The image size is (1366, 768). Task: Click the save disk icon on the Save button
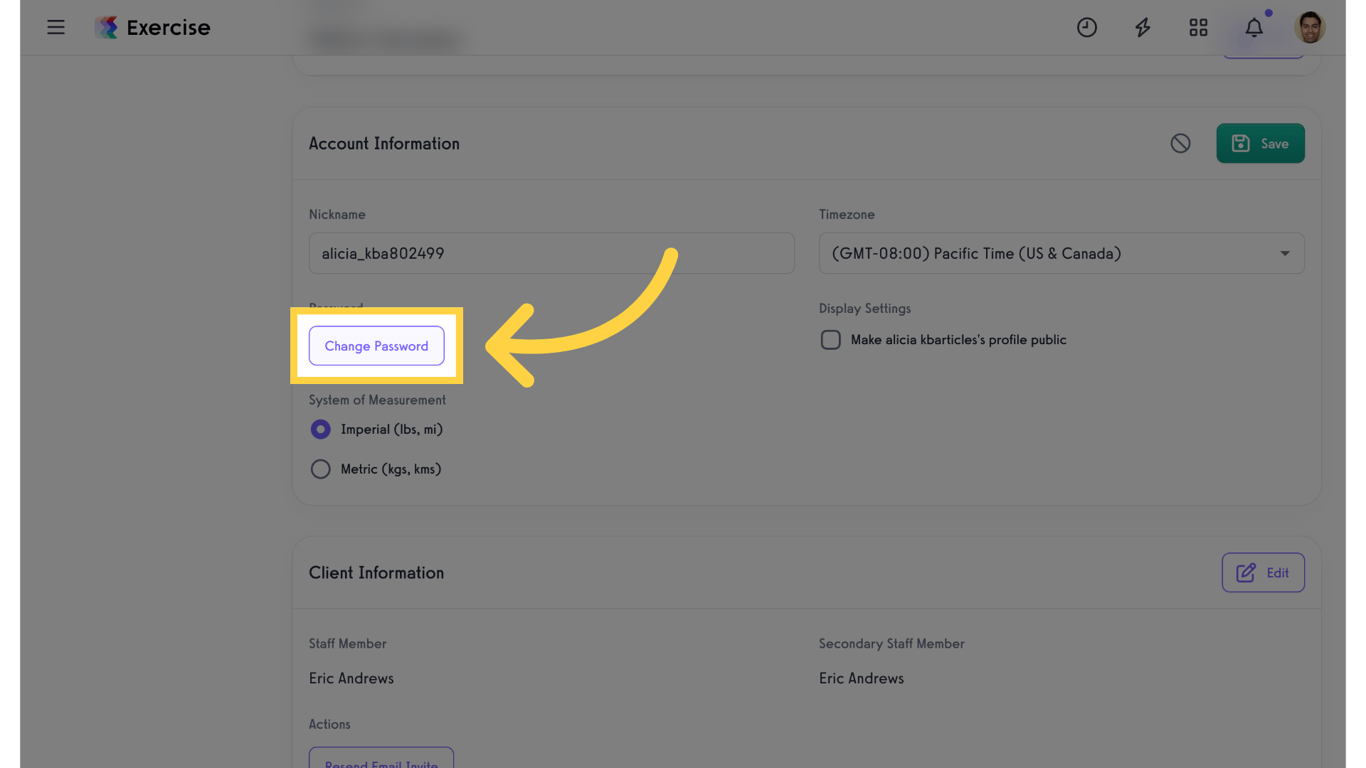(1243, 143)
